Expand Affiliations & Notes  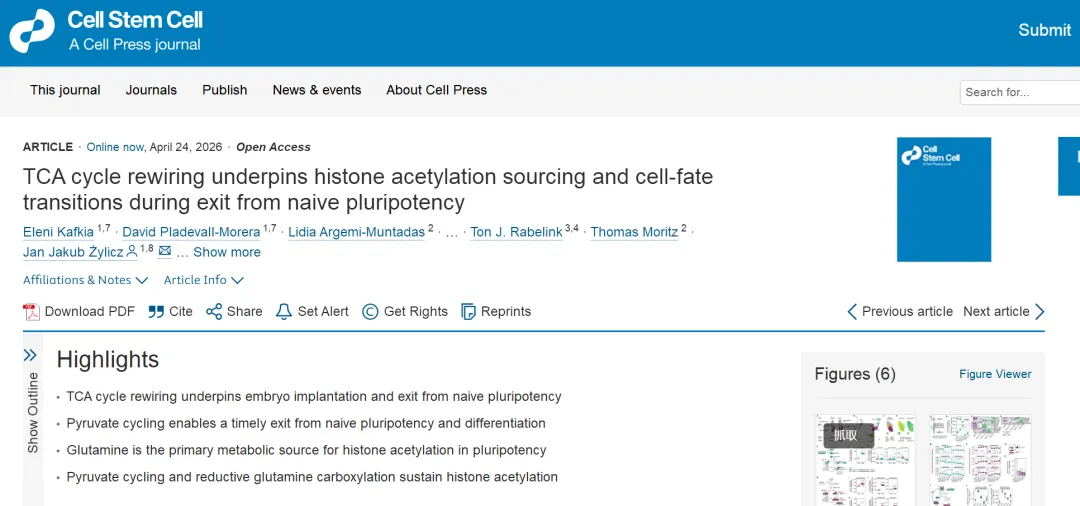point(85,280)
